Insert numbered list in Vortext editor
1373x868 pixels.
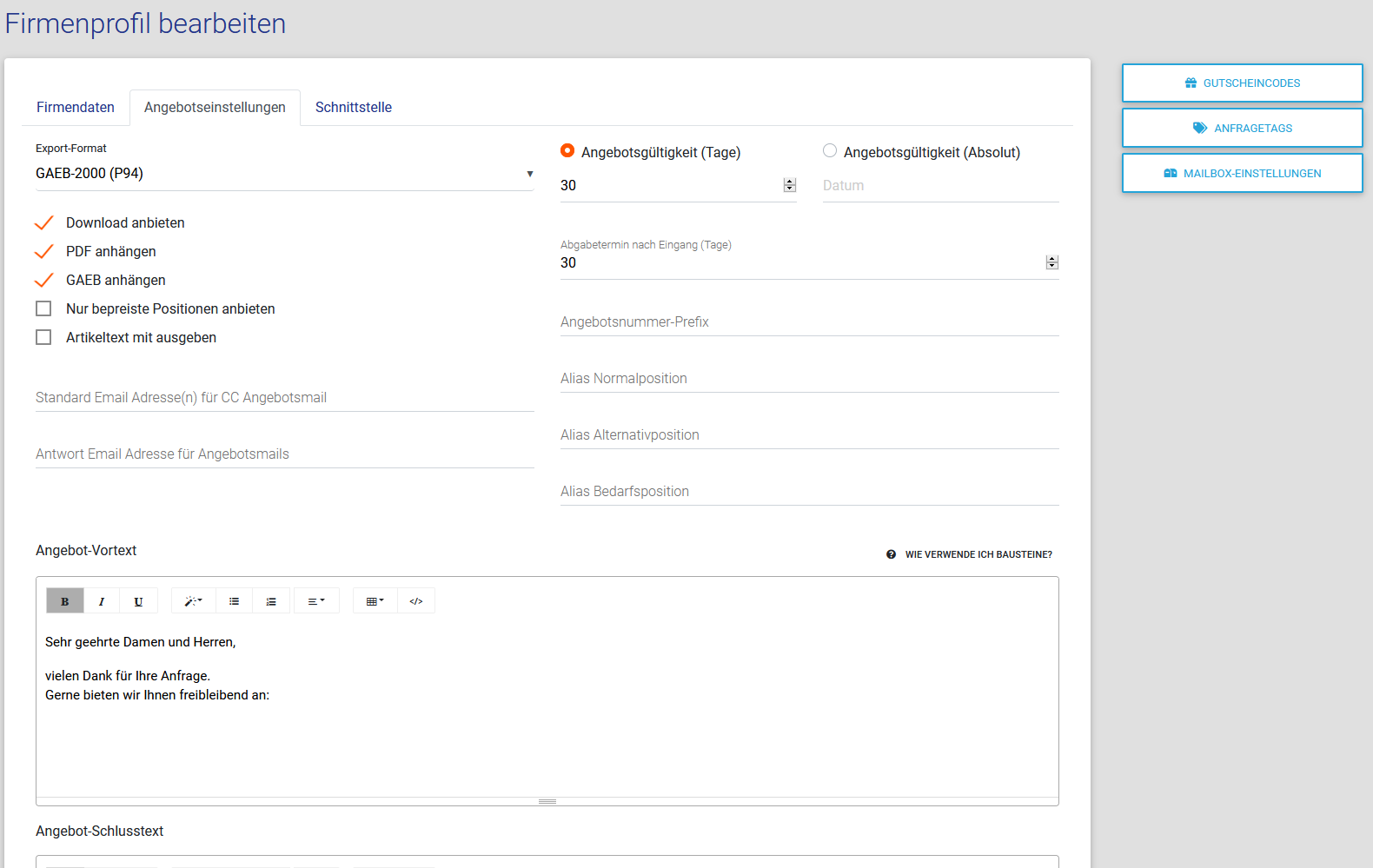[x=271, y=601]
